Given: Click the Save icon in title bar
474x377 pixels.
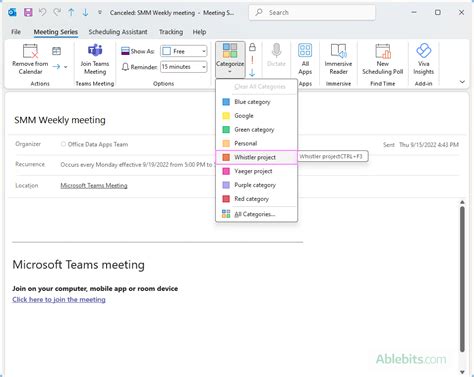Looking at the screenshot, I should (28, 13).
